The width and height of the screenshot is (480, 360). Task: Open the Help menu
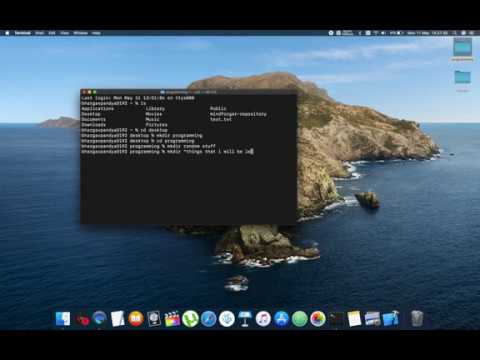tap(96, 33)
